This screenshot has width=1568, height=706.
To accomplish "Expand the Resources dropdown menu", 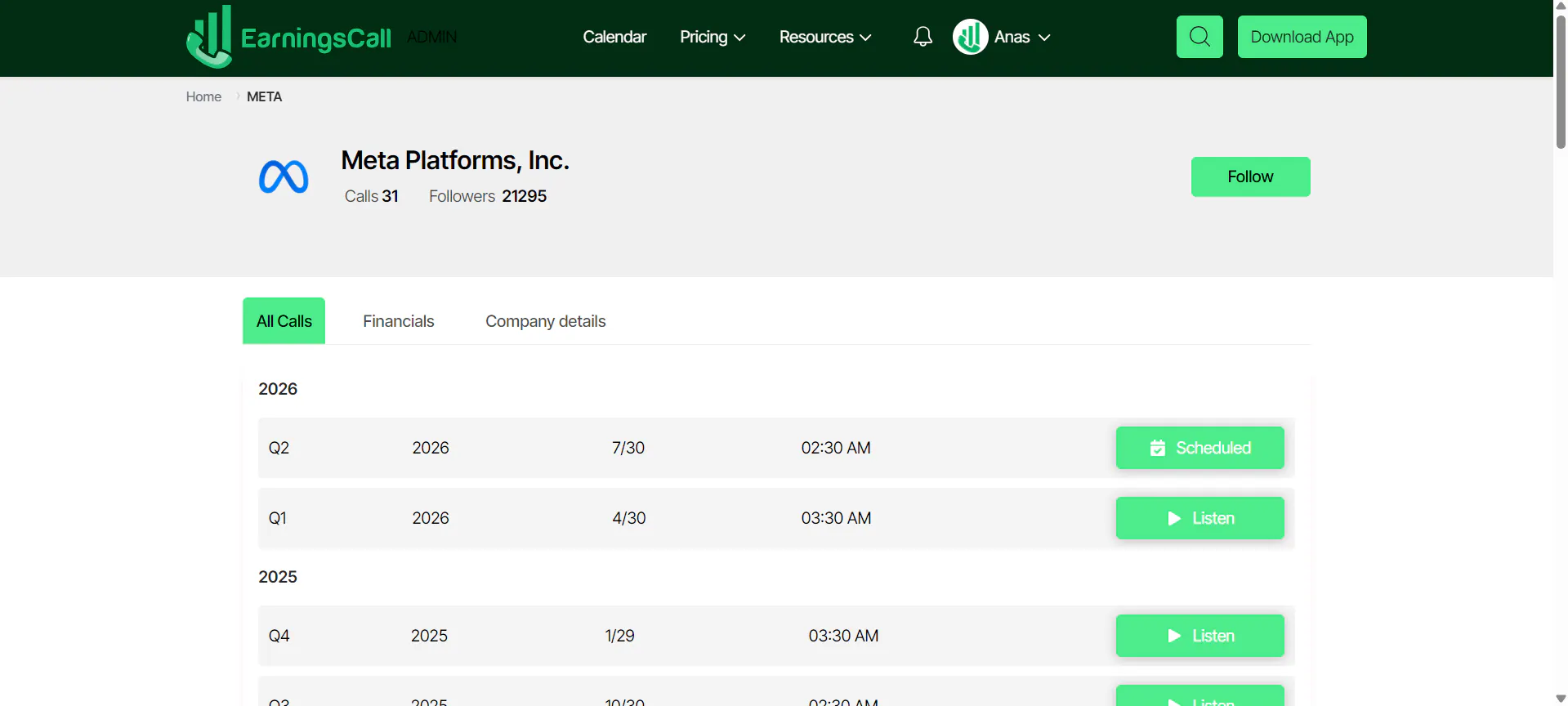I will 825,37.
